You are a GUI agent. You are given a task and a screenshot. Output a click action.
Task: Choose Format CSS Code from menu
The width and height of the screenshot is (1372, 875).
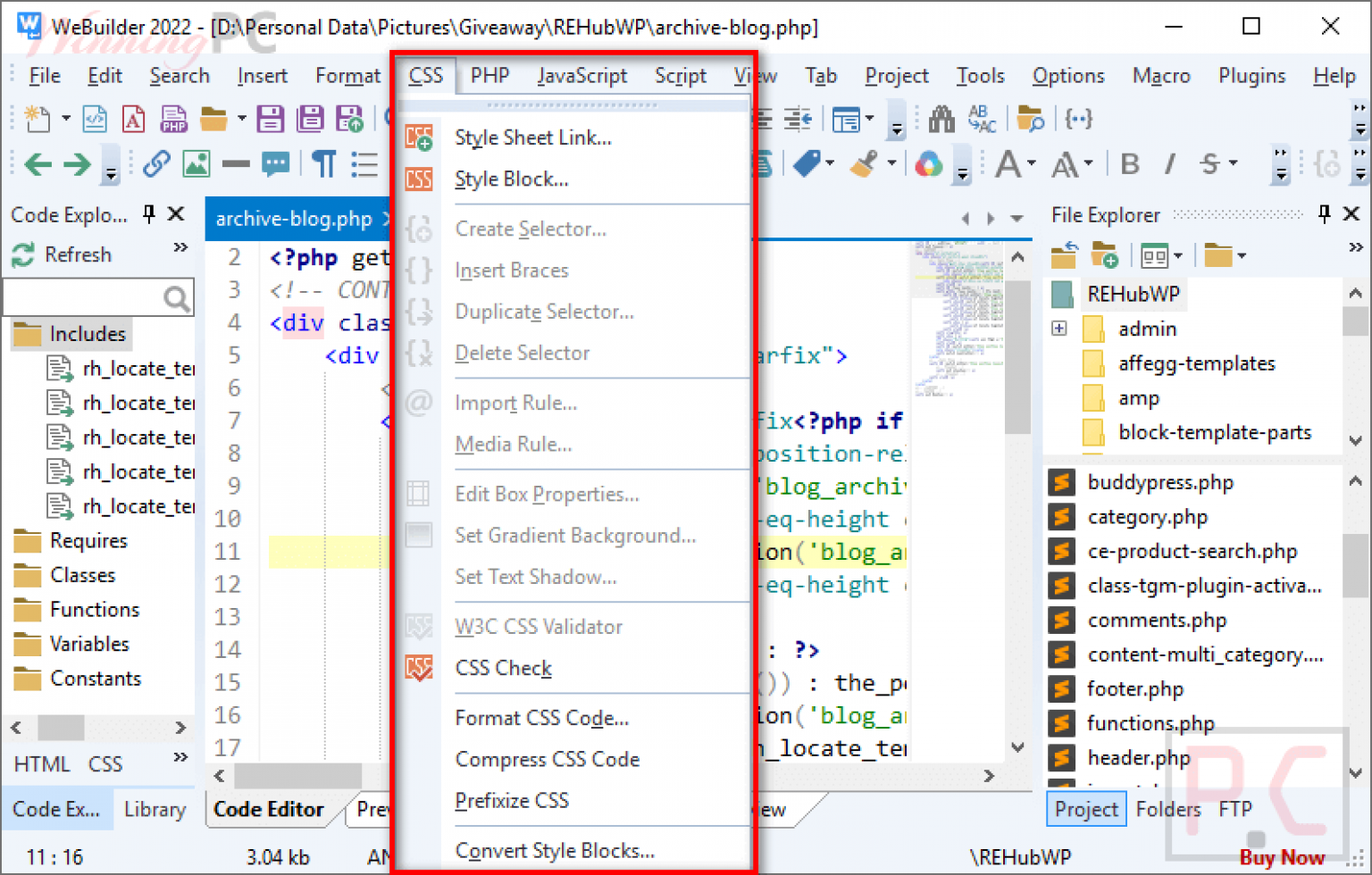click(541, 718)
